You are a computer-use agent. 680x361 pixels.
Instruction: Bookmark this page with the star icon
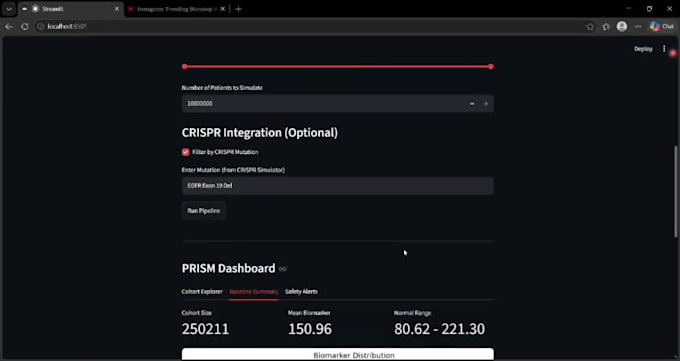[590, 27]
